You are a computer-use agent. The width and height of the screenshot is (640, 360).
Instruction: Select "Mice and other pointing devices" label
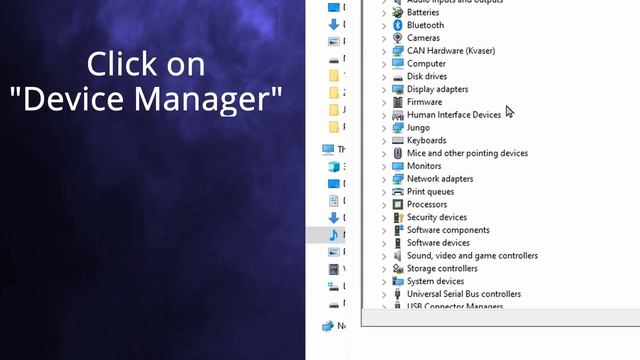click(467, 153)
